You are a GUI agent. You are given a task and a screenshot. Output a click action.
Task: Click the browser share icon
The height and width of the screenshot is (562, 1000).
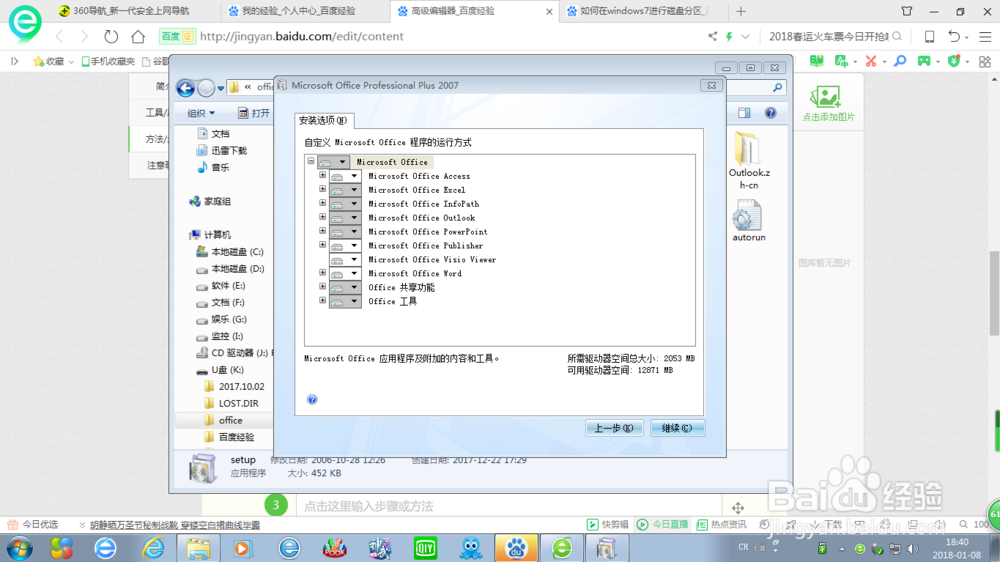712,36
